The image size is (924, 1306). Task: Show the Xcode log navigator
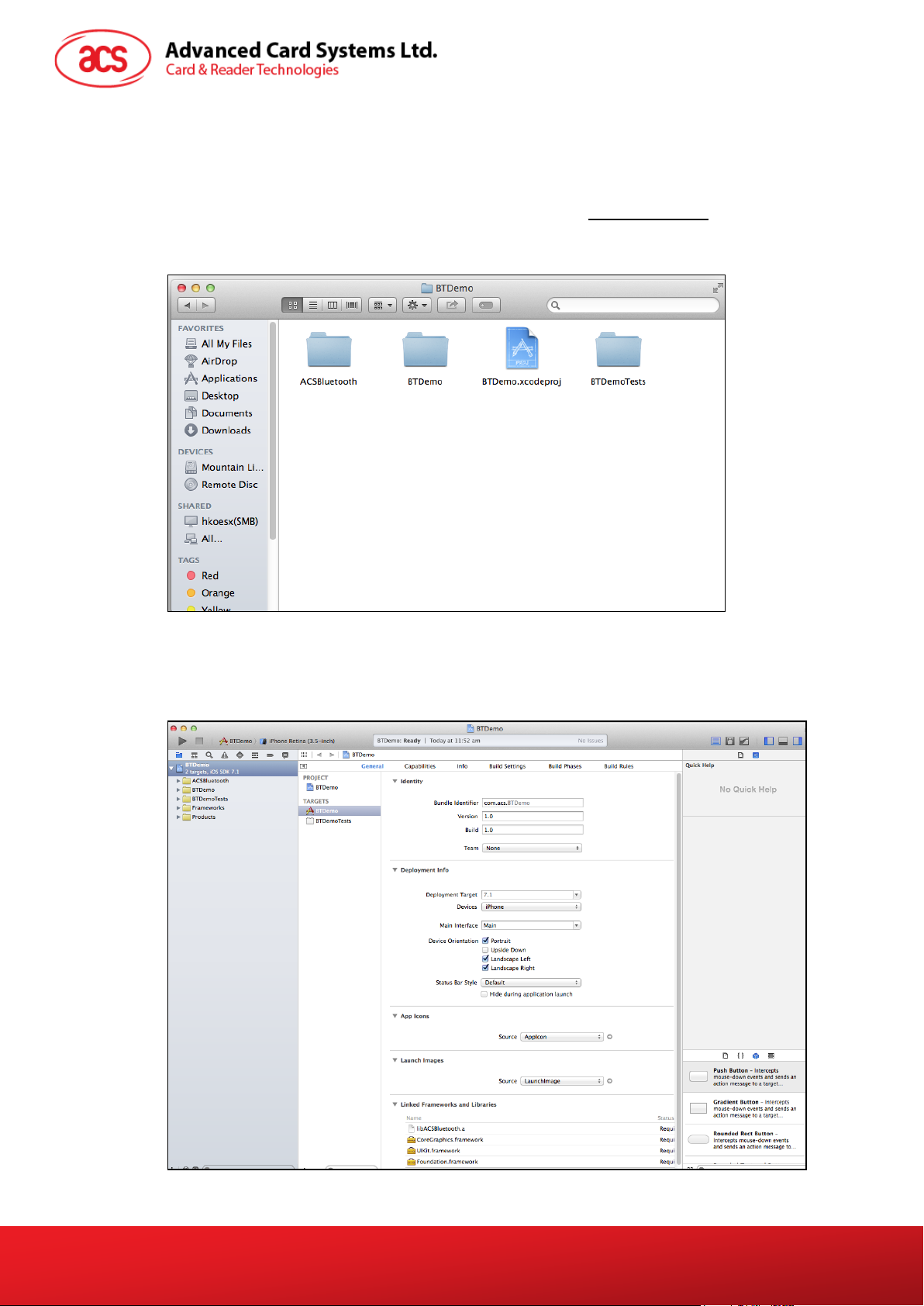[285, 755]
